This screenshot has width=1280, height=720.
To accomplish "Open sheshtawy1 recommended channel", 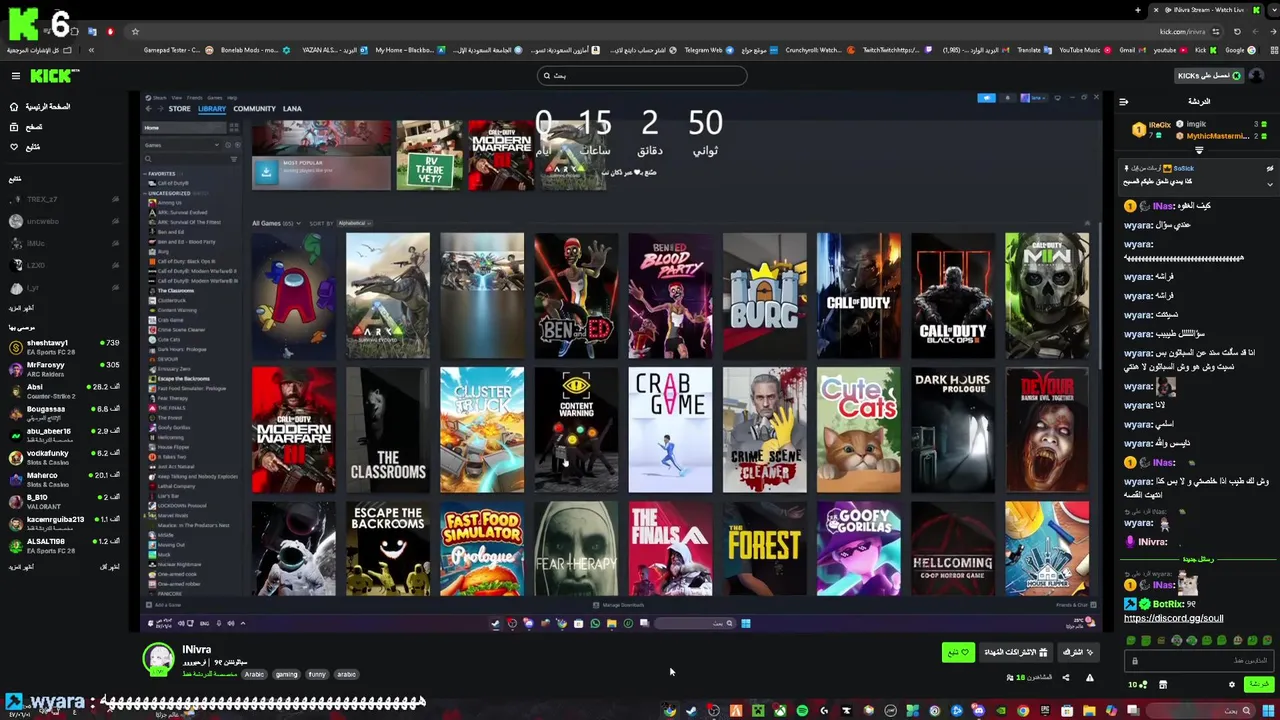I will (x=64, y=347).
